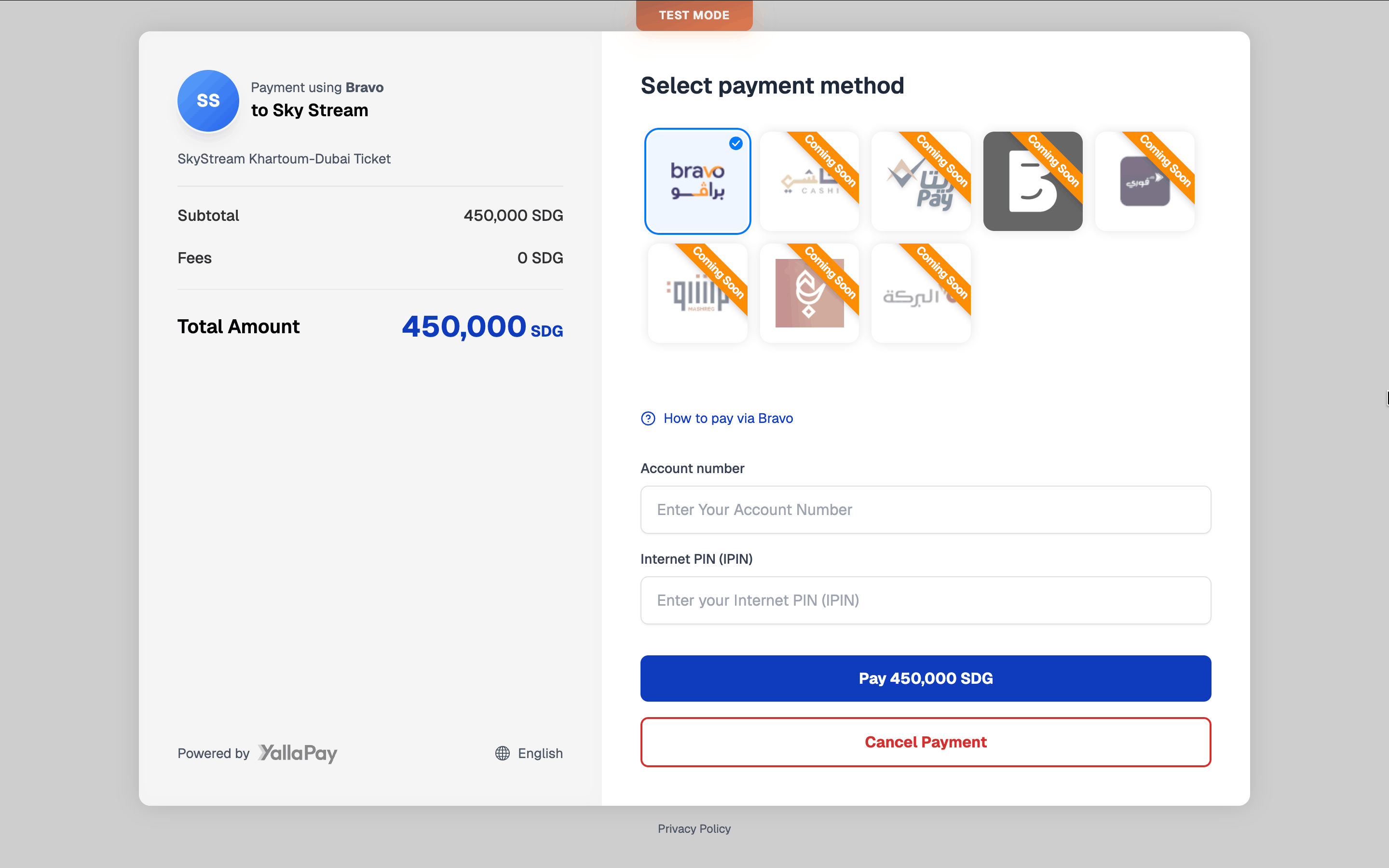The image size is (1389, 868).
Task: Select the Mashreq payment option
Action: tap(697, 293)
